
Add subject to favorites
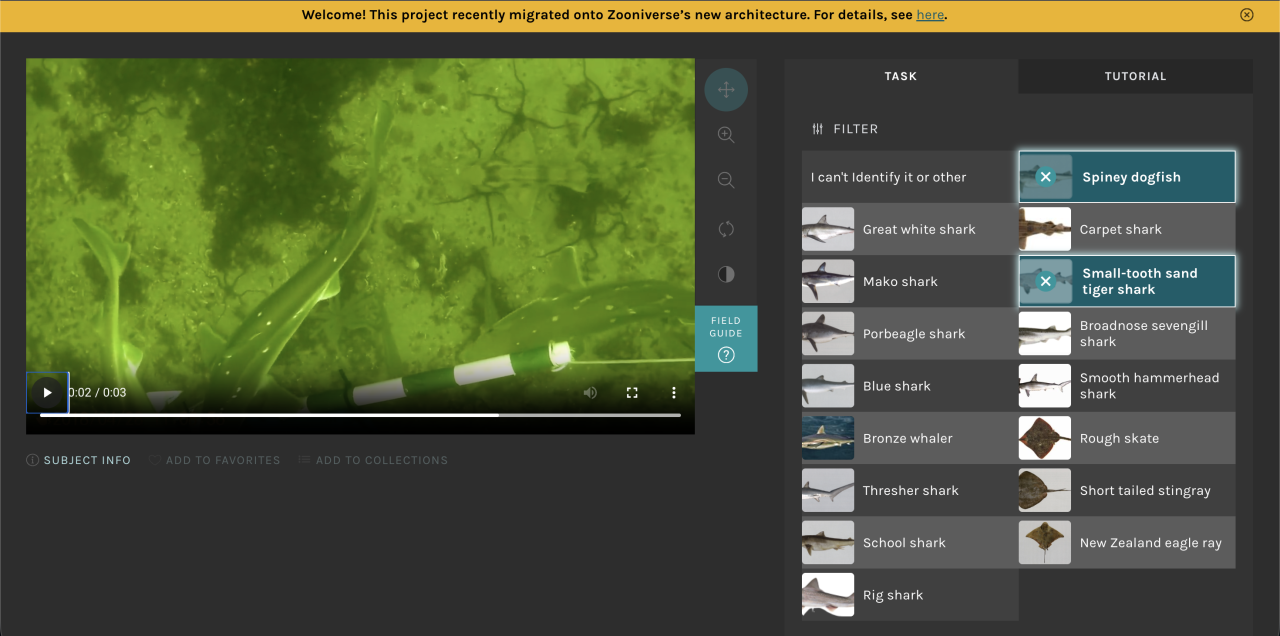point(214,460)
